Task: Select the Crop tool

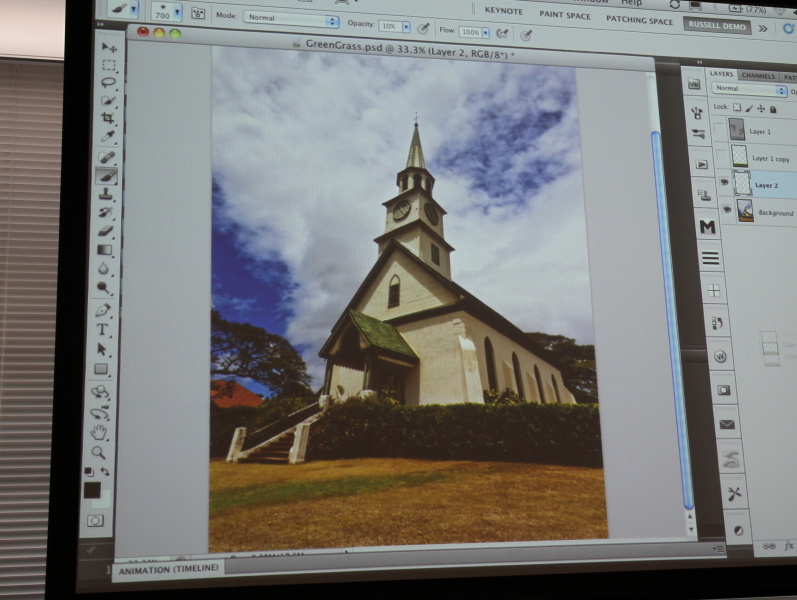Action: pos(107,118)
